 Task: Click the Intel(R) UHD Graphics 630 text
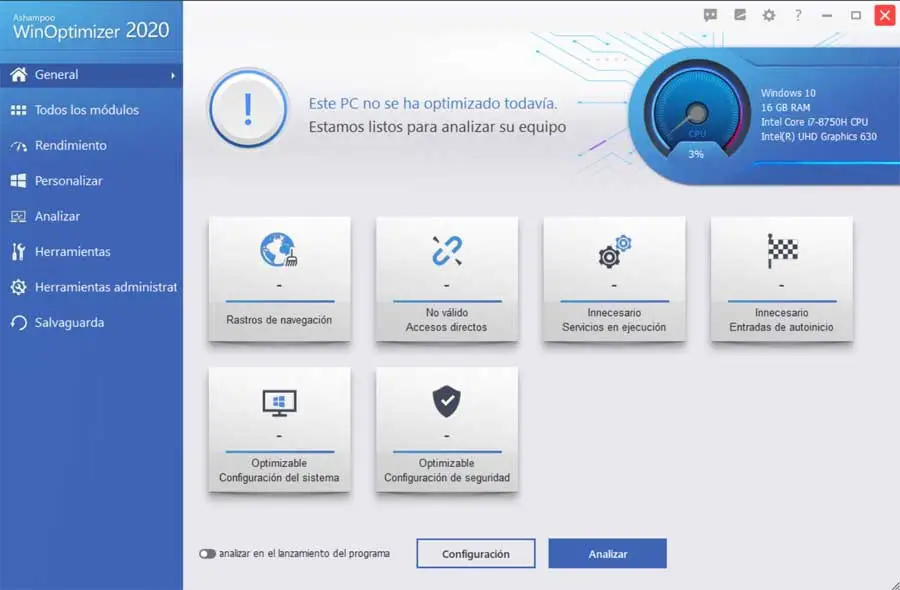(x=819, y=137)
